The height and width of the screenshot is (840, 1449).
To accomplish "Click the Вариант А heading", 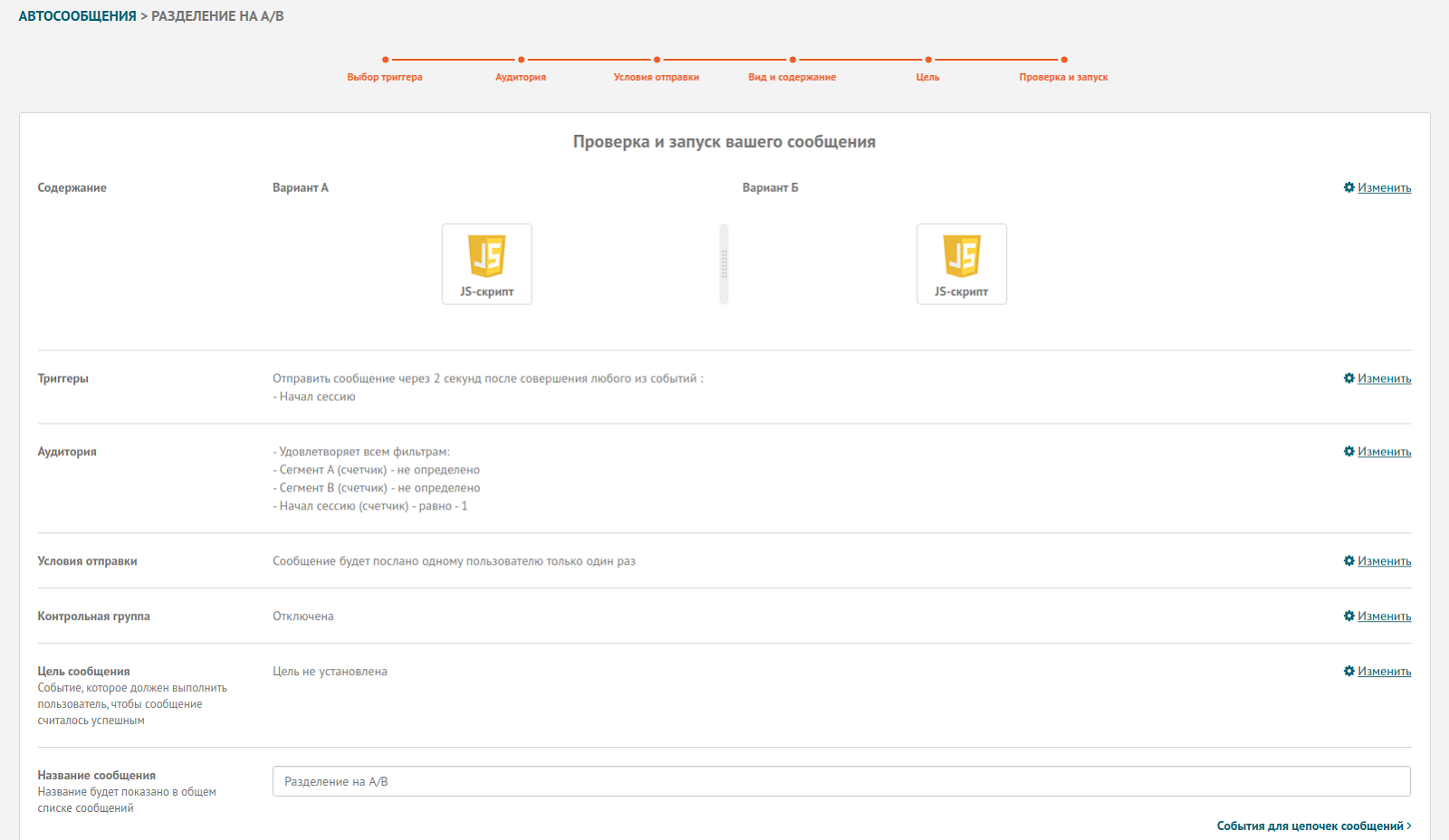I will pyautogui.click(x=301, y=188).
